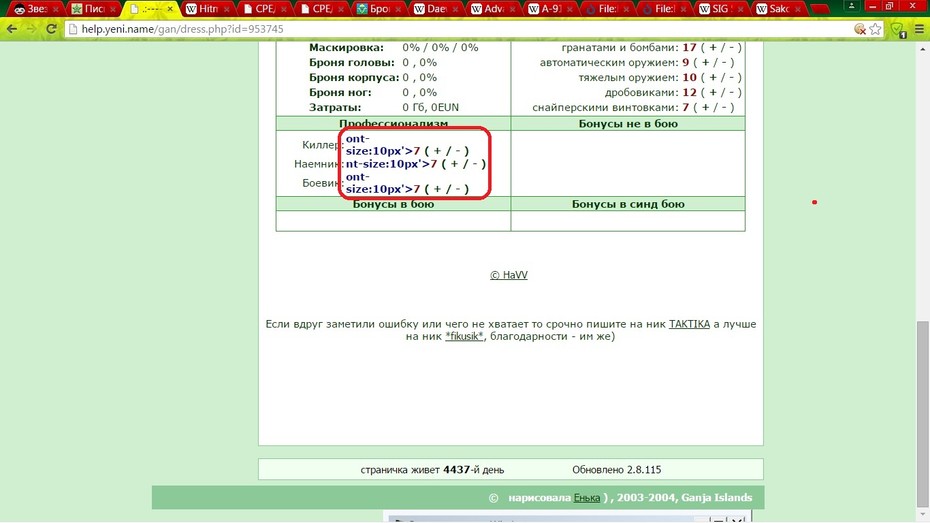Increase Киллер professionalism with plus
930x523 pixels.
tap(438, 151)
